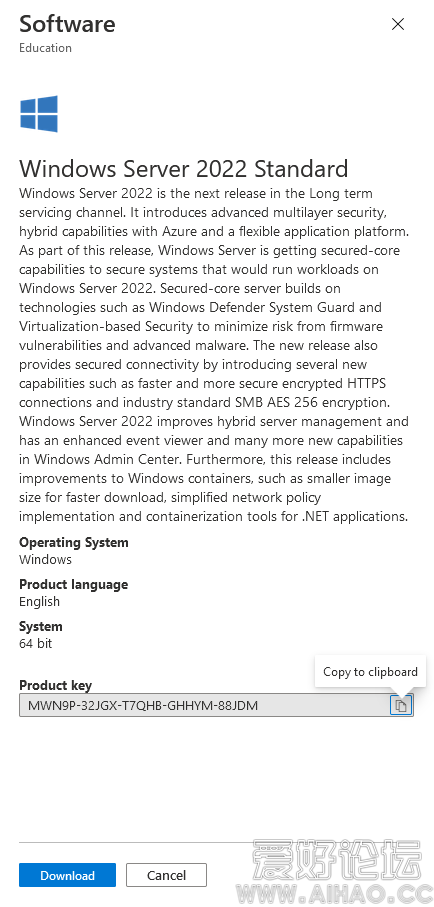
Task: Click the 'System' label
Action: [x=41, y=626]
